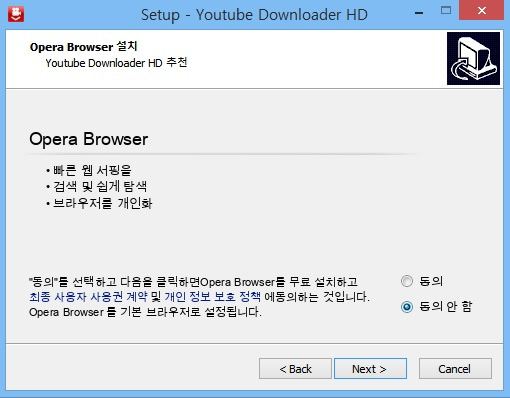
Task: Close the setup window
Action: pos(482,11)
